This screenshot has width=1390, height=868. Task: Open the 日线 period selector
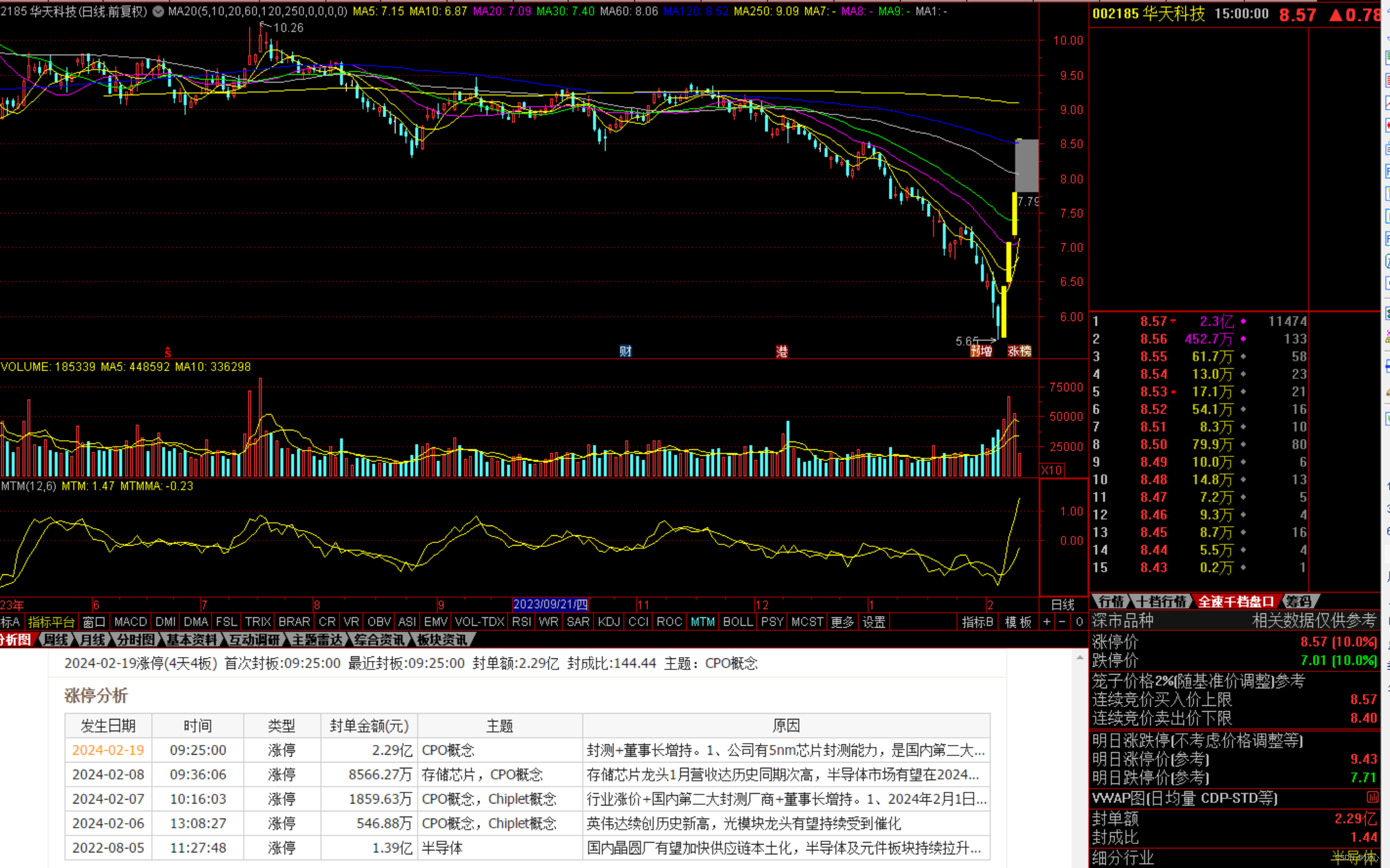click(x=1062, y=604)
